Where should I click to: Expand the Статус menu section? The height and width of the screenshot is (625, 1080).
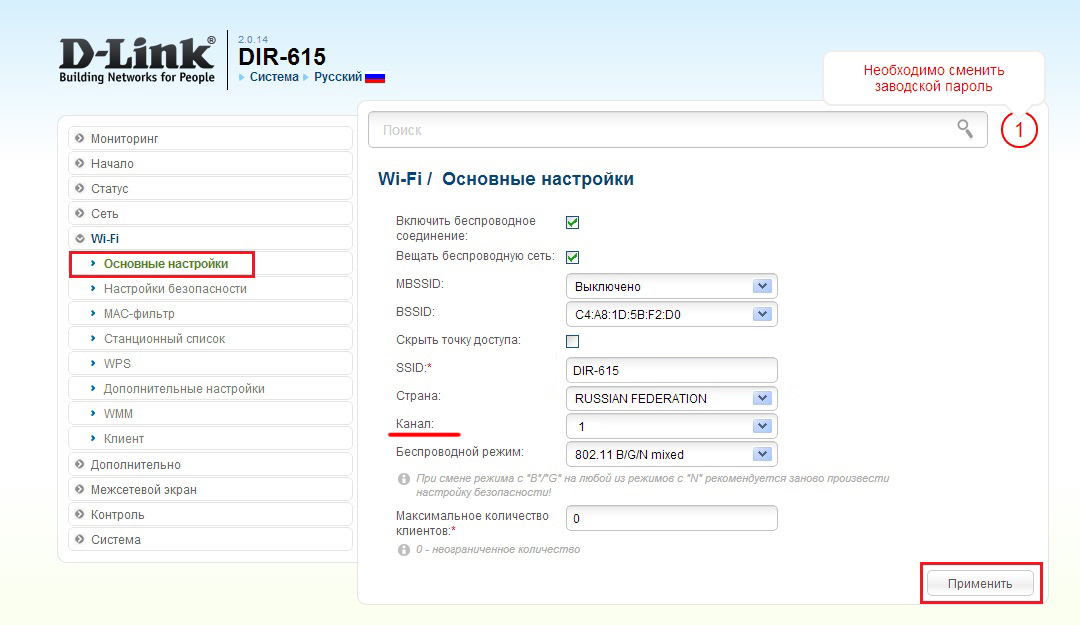pyautogui.click(x=210, y=188)
